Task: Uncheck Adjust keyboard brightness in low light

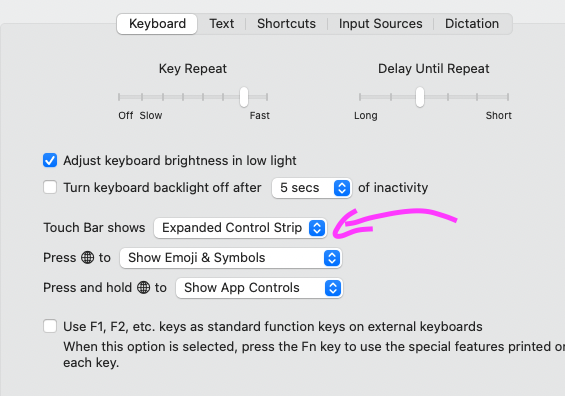Action: 50,160
